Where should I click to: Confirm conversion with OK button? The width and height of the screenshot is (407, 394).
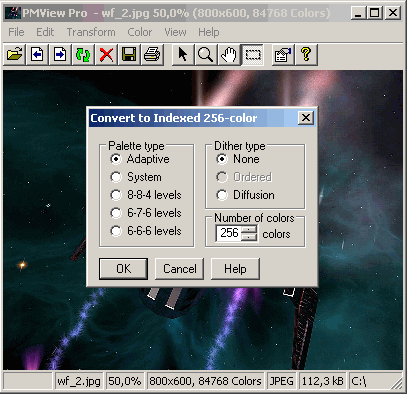pyautogui.click(x=123, y=269)
